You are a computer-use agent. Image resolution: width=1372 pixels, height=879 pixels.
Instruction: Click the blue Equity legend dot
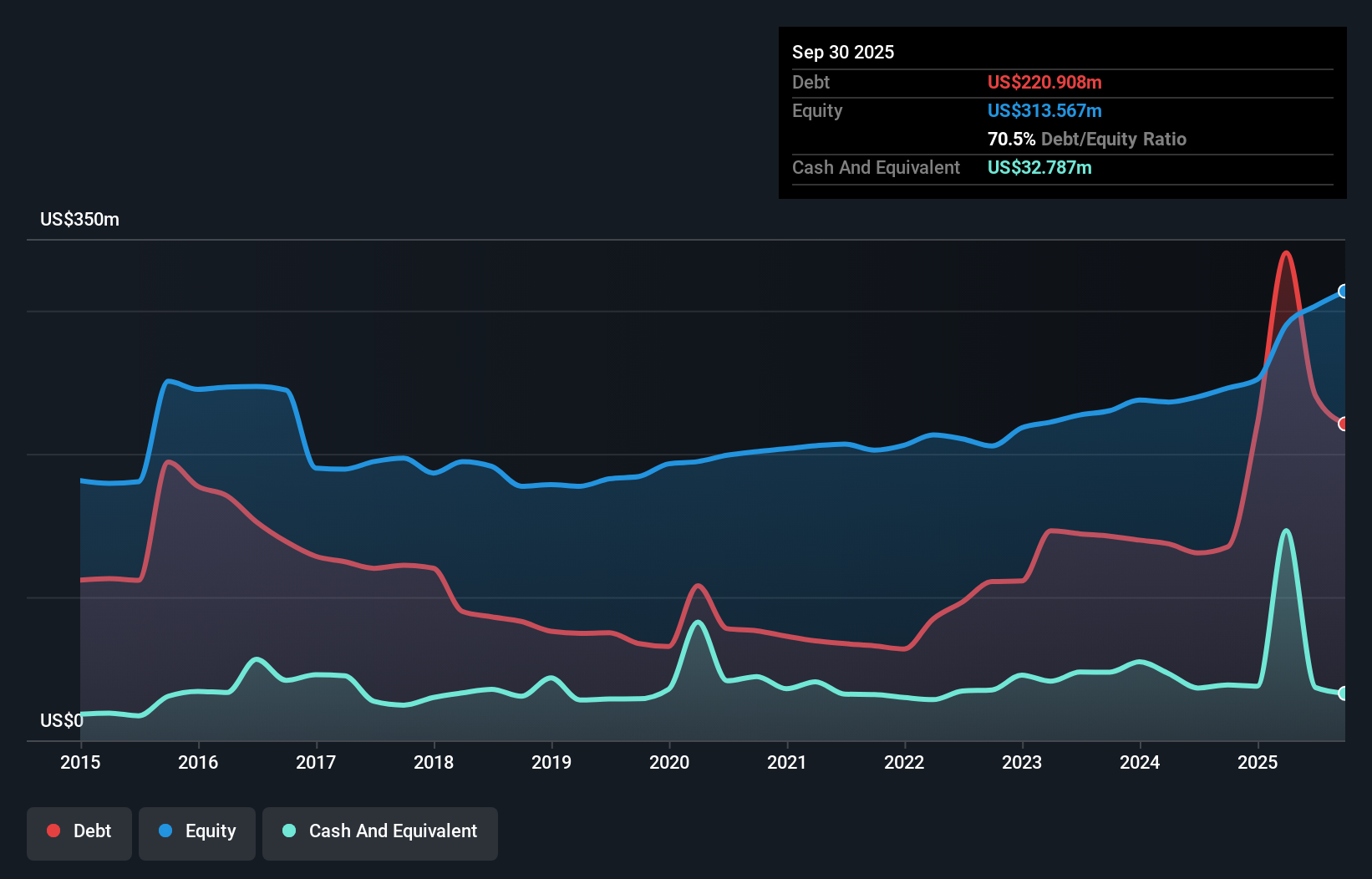166,830
